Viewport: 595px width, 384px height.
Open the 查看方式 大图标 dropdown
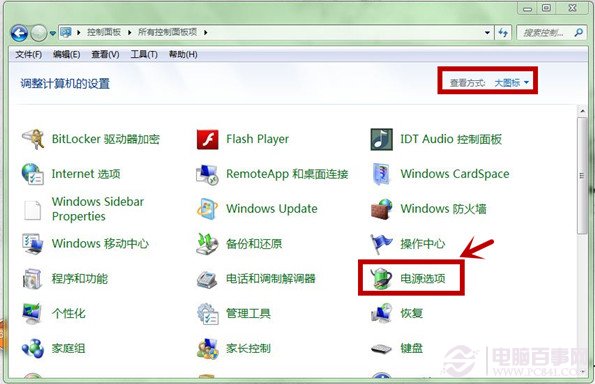pyautogui.click(x=512, y=82)
